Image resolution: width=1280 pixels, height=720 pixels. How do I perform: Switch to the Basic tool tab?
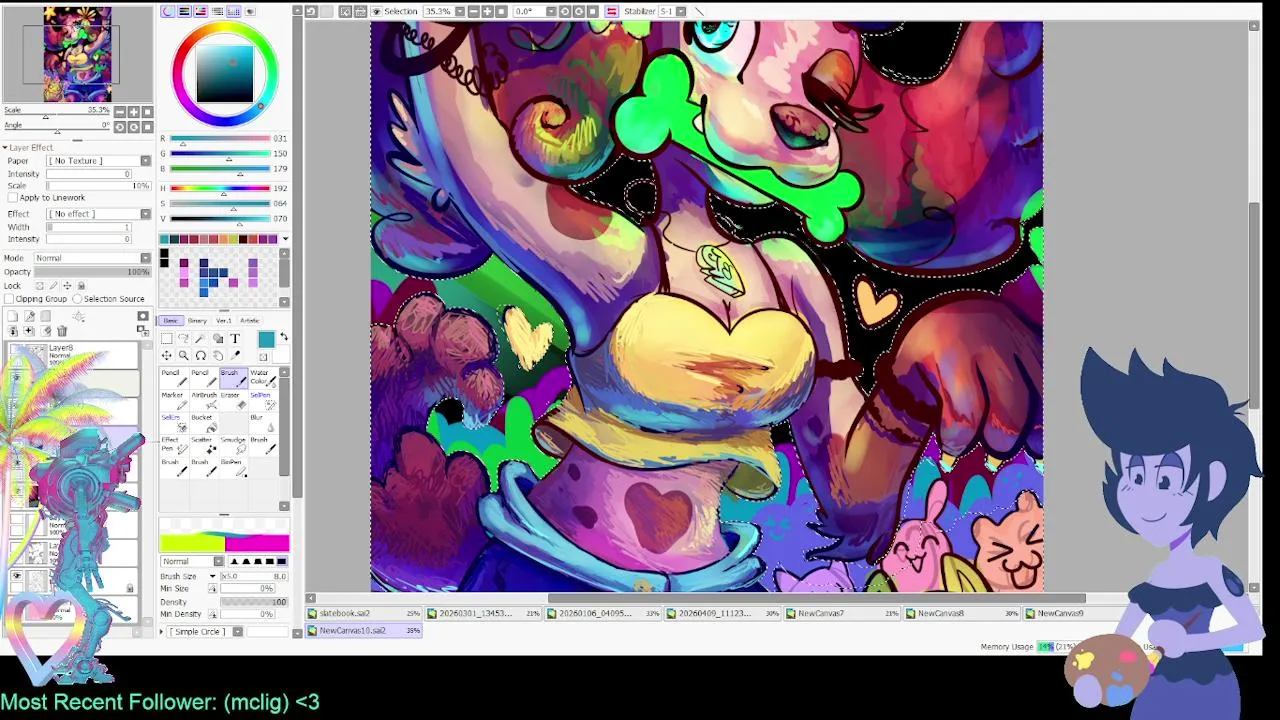tap(171, 321)
